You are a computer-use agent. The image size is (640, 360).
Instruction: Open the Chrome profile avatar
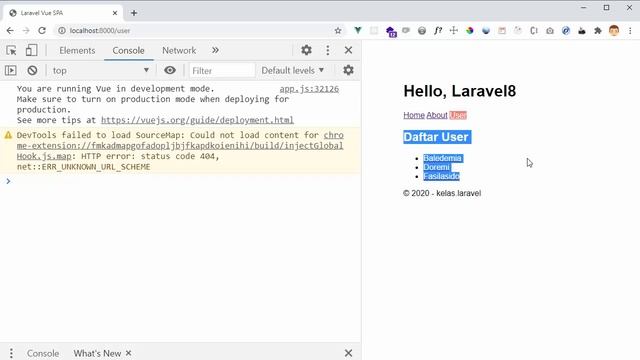pyautogui.click(x=614, y=31)
